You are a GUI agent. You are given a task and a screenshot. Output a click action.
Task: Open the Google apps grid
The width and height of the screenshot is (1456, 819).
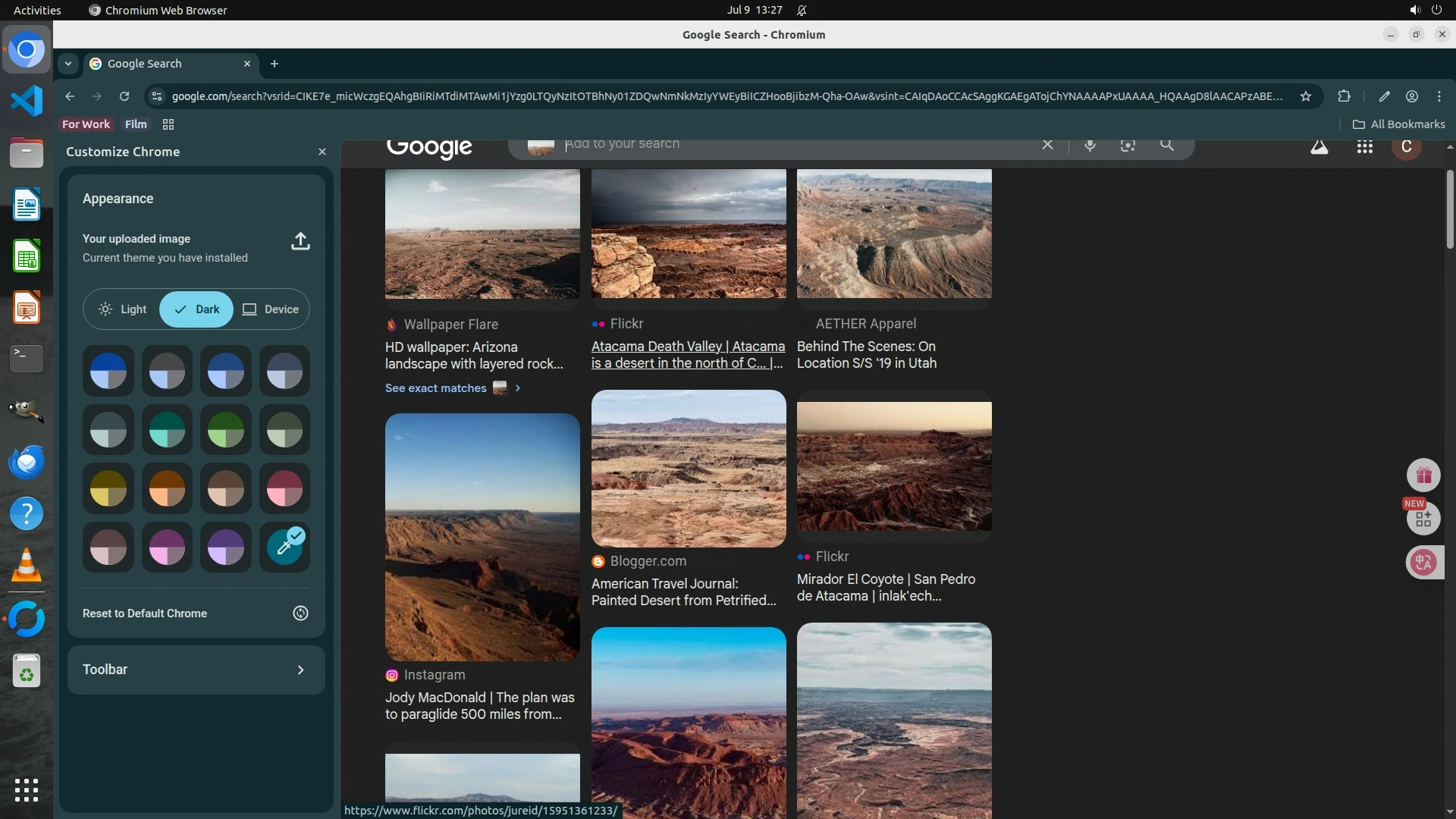[1364, 147]
